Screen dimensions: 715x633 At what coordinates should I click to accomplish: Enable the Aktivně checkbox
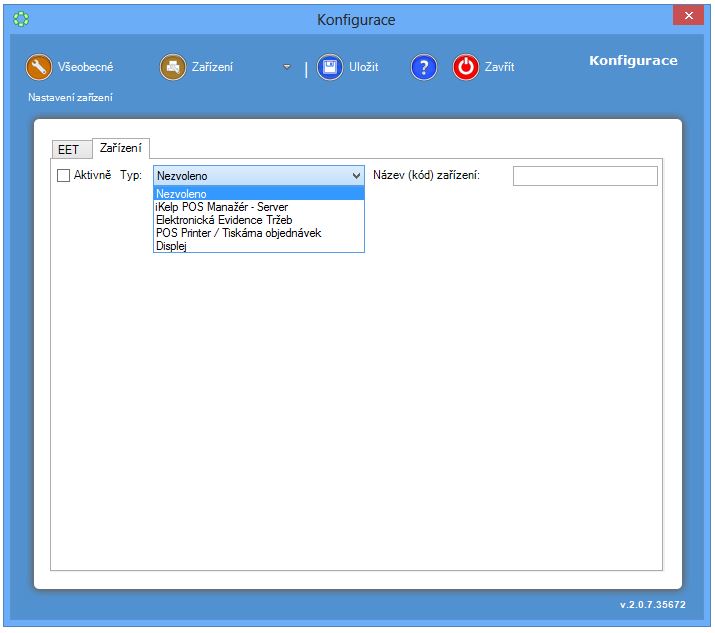64,176
